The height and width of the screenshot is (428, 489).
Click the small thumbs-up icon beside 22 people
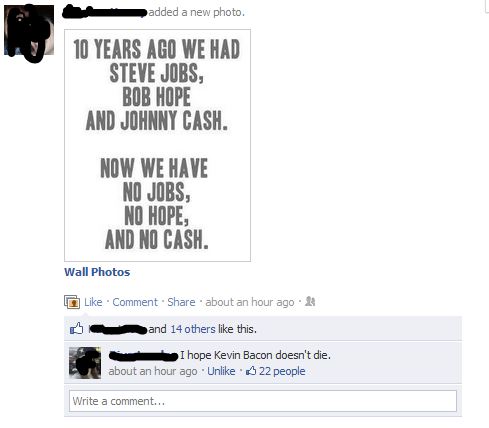(251, 371)
